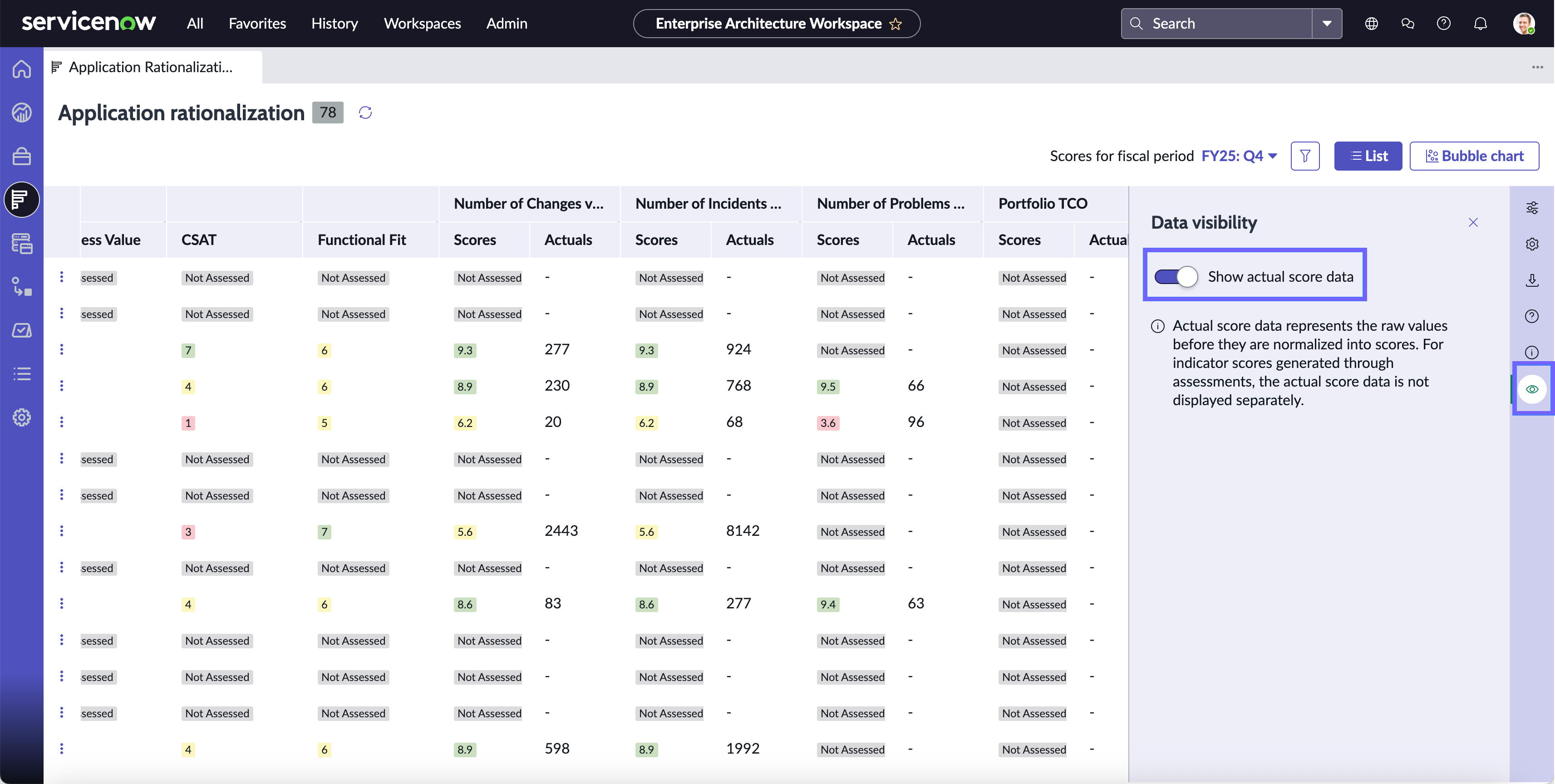Refresh the Application rationalization list
The height and width of the screenshot is (784, 1555).
pos(365,113)
